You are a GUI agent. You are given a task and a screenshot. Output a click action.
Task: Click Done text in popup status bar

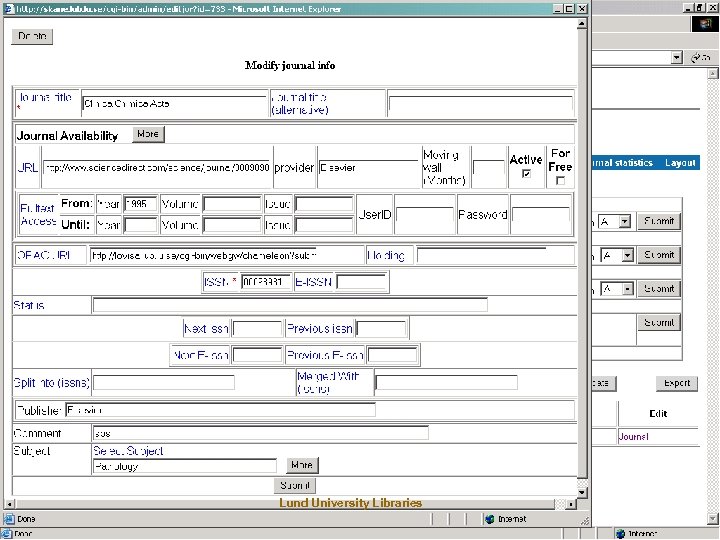[26, 519]
